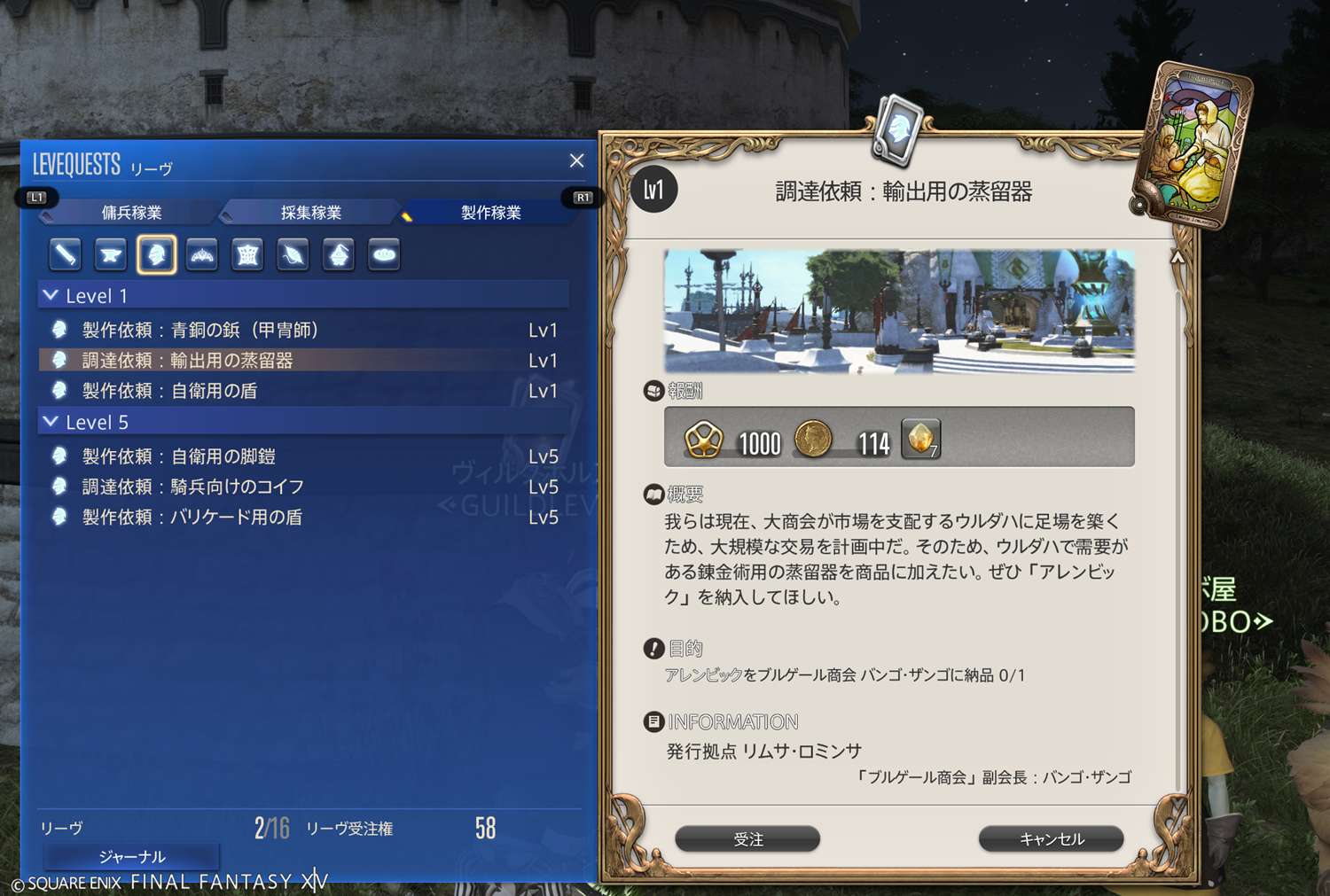Select the Armorer helmet class icon
The height and width of the screenshot is (896, 1330).
click(x=157, y=255)
